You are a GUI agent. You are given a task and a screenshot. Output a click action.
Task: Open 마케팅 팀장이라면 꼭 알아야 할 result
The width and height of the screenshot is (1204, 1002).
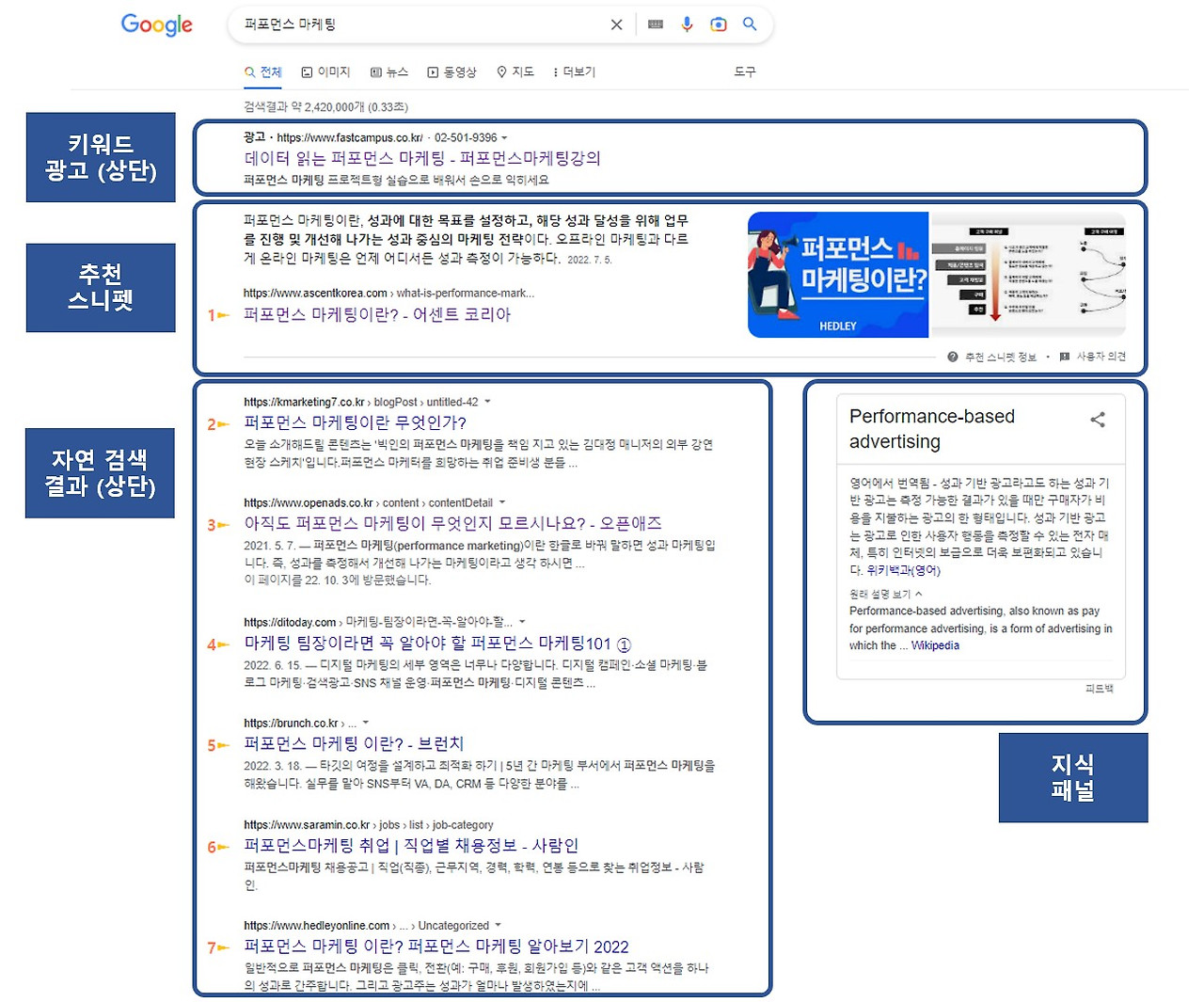pyautogui.click(x=437, y=644)
